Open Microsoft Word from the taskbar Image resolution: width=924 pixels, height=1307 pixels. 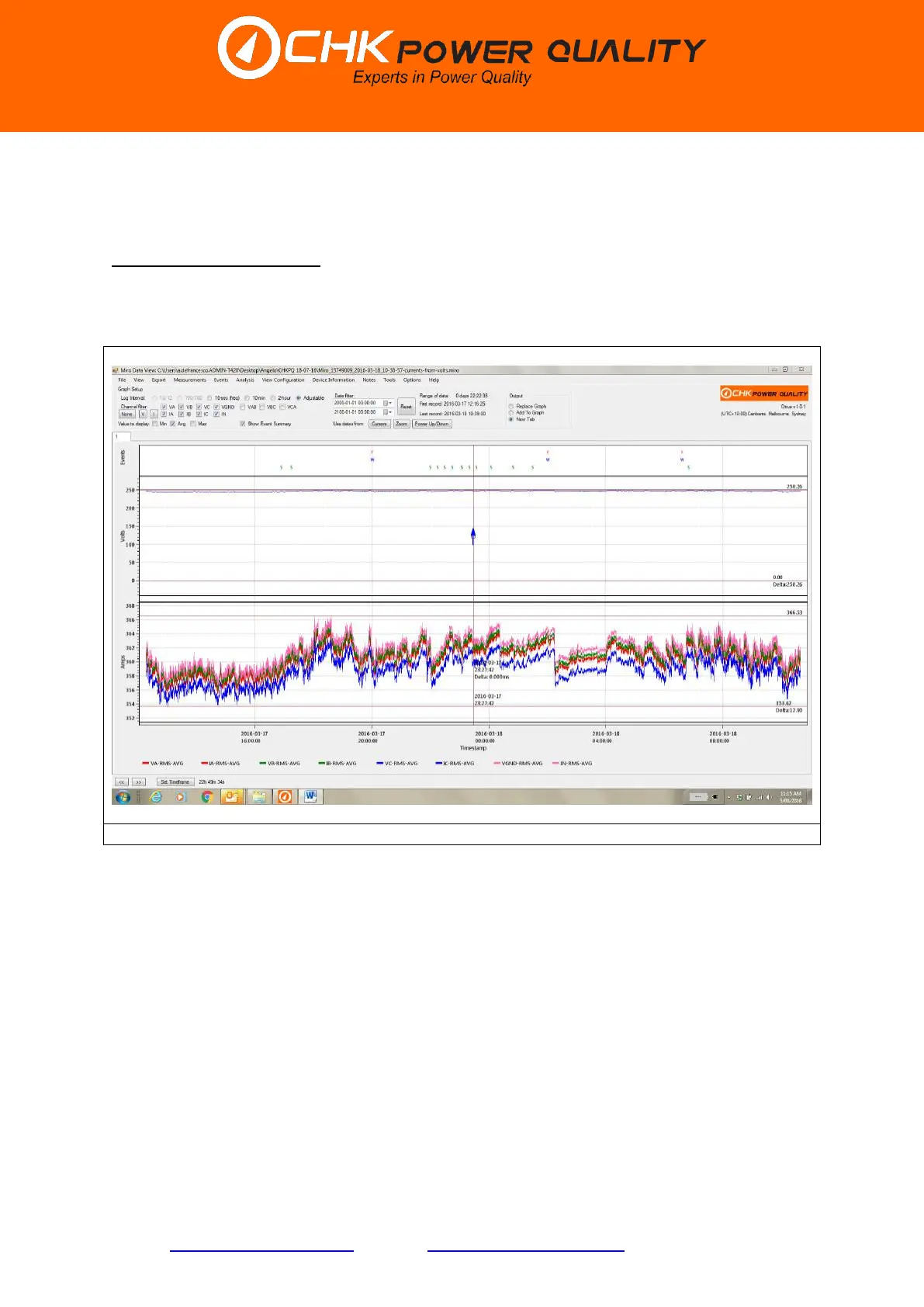(x=311, y=796)
